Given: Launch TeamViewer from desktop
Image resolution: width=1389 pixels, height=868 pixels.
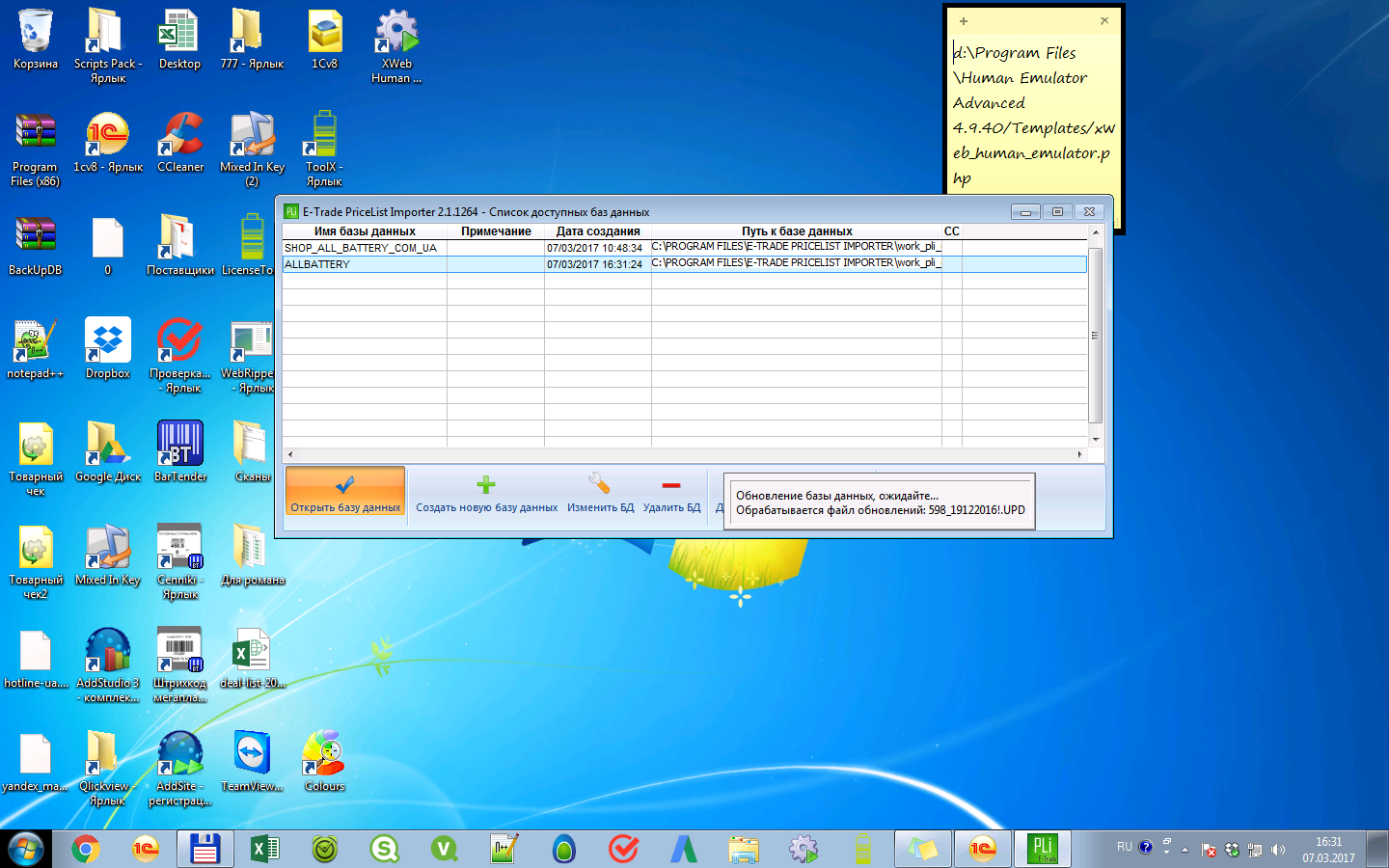Looking at the screenshot, I should pyautogui.click(x=252, y=762).
